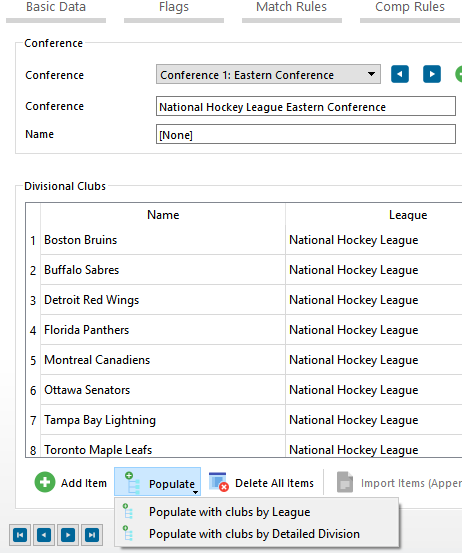The width and height of the screenshot is (462, 553).
Task: Click icon beside Populate by Detailed Division
Action: (x=128, y=533)
